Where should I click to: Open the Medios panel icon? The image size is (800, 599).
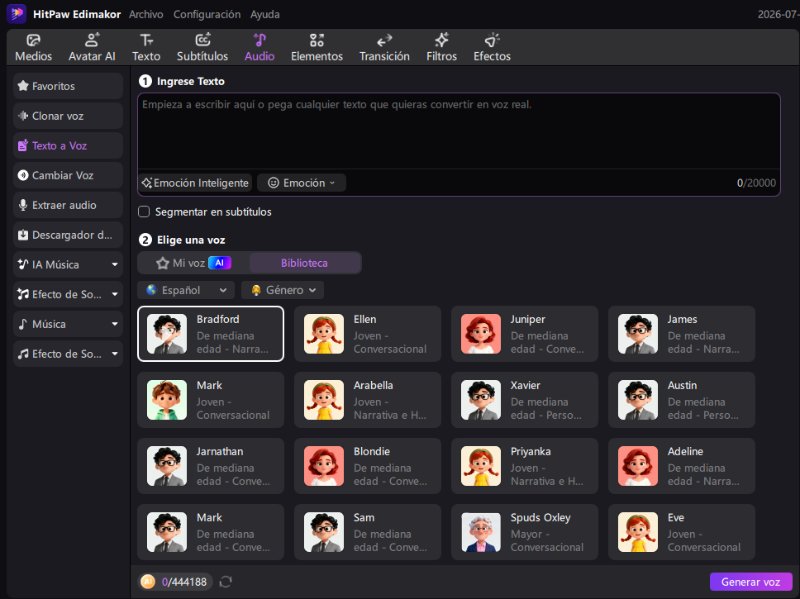[33, 40]
